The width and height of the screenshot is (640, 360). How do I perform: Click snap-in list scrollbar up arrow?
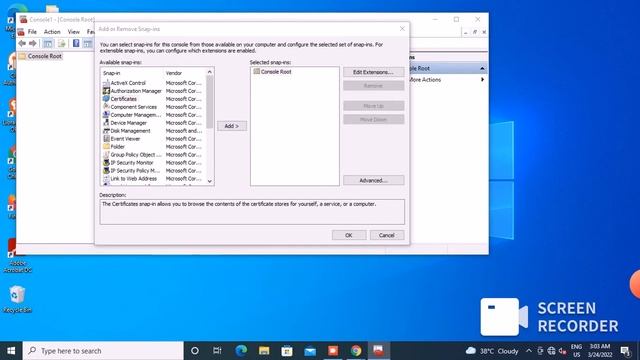[210, 72]
